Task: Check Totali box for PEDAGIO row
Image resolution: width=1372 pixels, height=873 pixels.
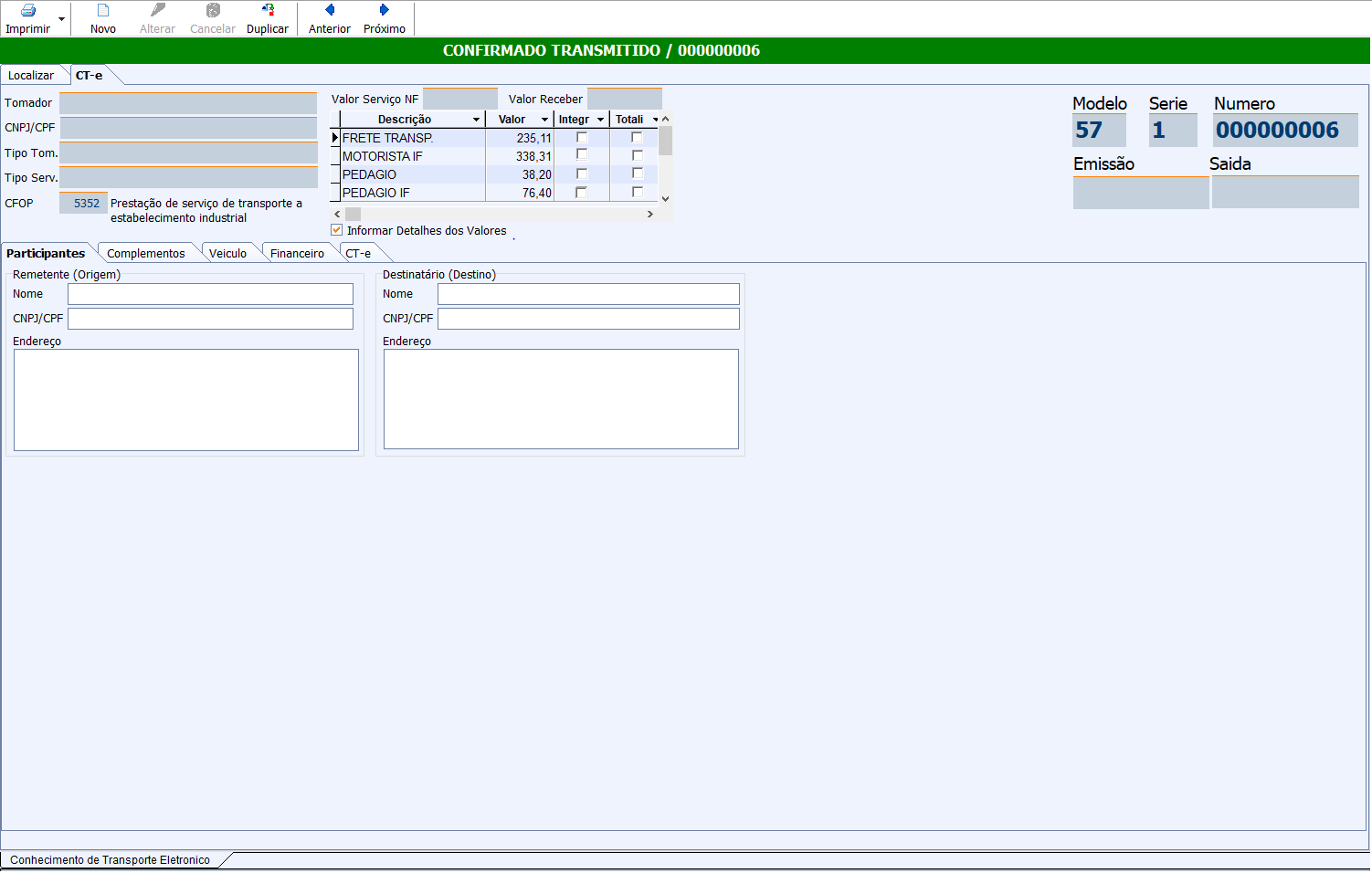Action: [x=638, y=174]
